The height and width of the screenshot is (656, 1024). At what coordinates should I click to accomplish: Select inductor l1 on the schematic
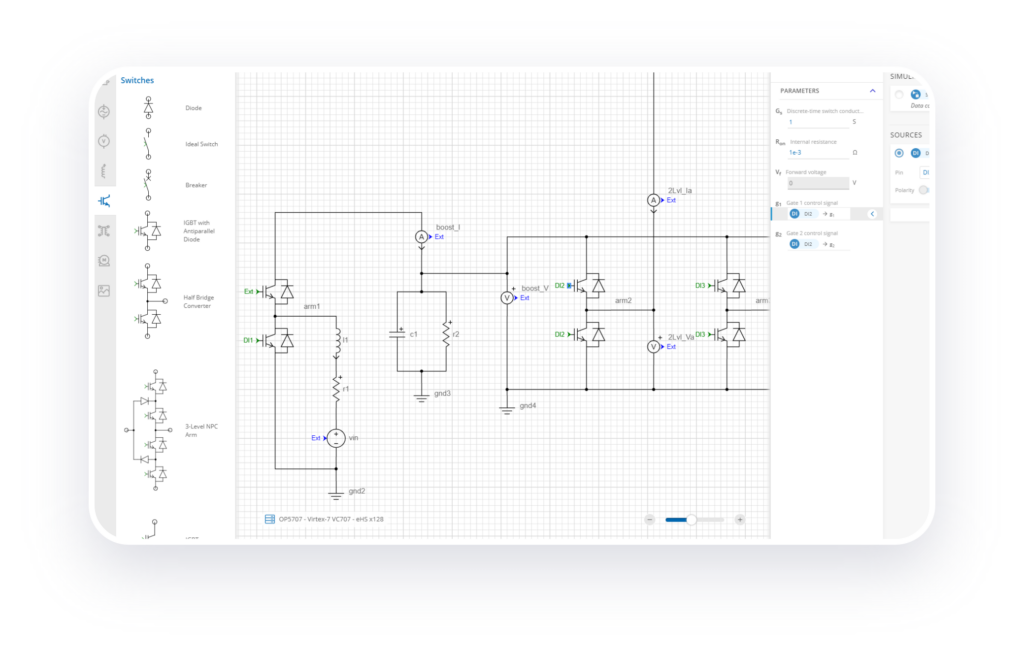click(x=337, y=342)
